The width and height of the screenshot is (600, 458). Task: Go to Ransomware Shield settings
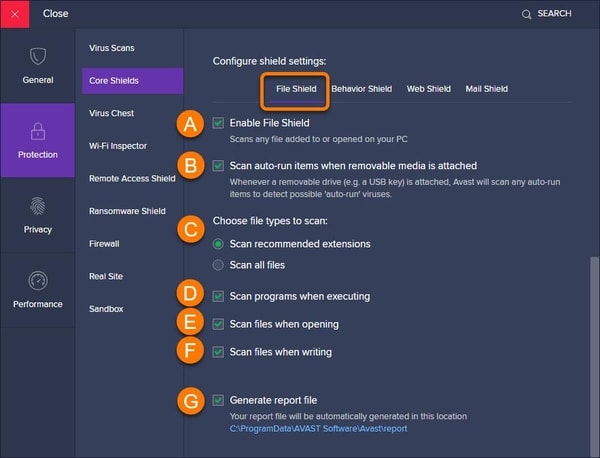[x=127, y=211]
